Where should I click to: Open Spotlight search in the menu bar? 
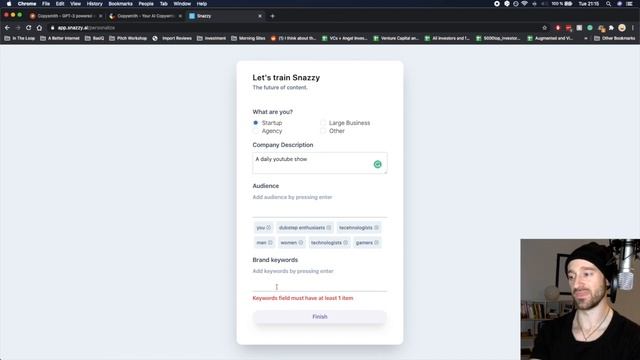pyautogui.click(x=608, y=4)
